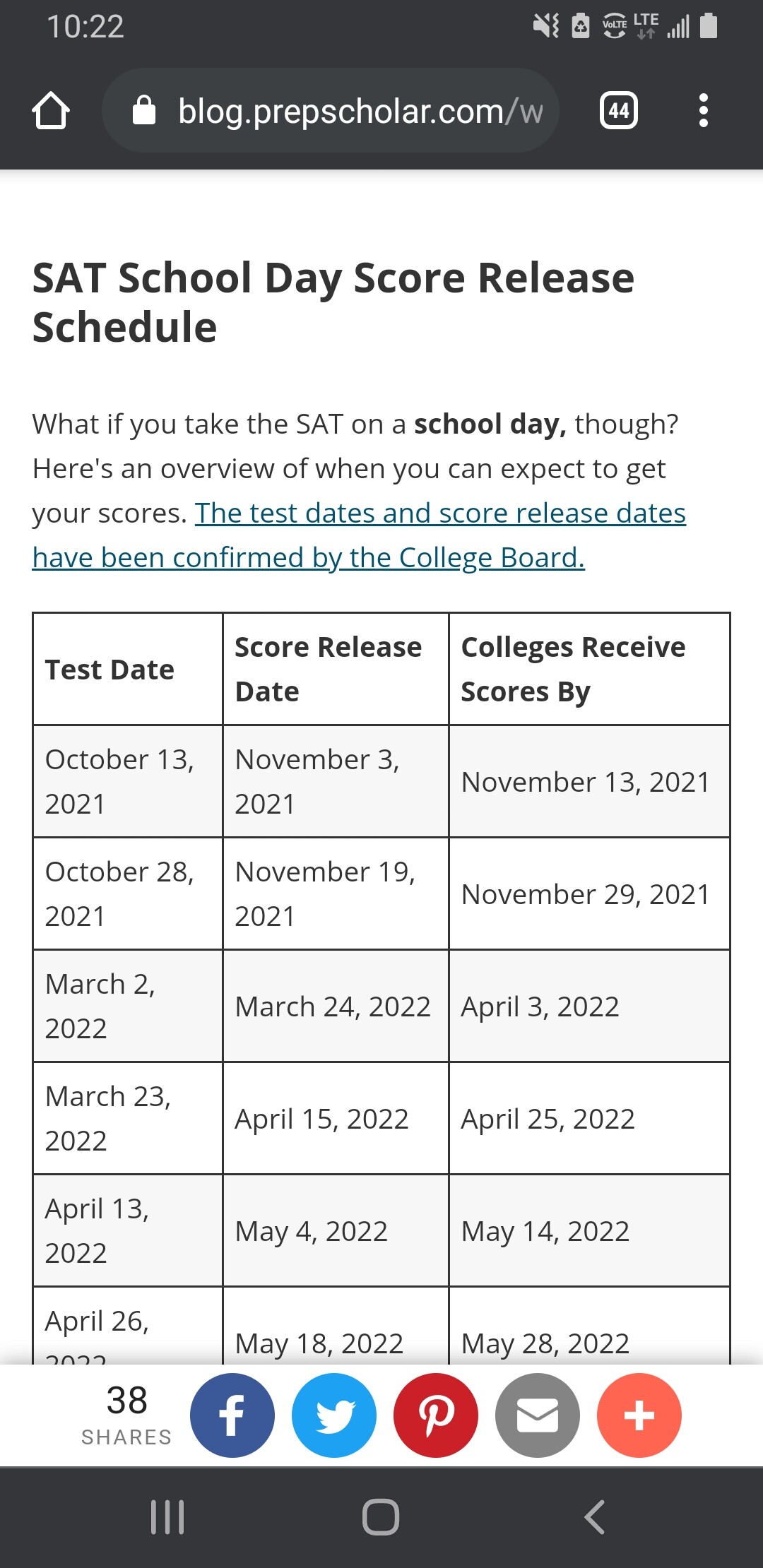The width and height of the screenshot is (763, 1568).
Task: Share the article on Twitter
Action: coord(334,1415)
